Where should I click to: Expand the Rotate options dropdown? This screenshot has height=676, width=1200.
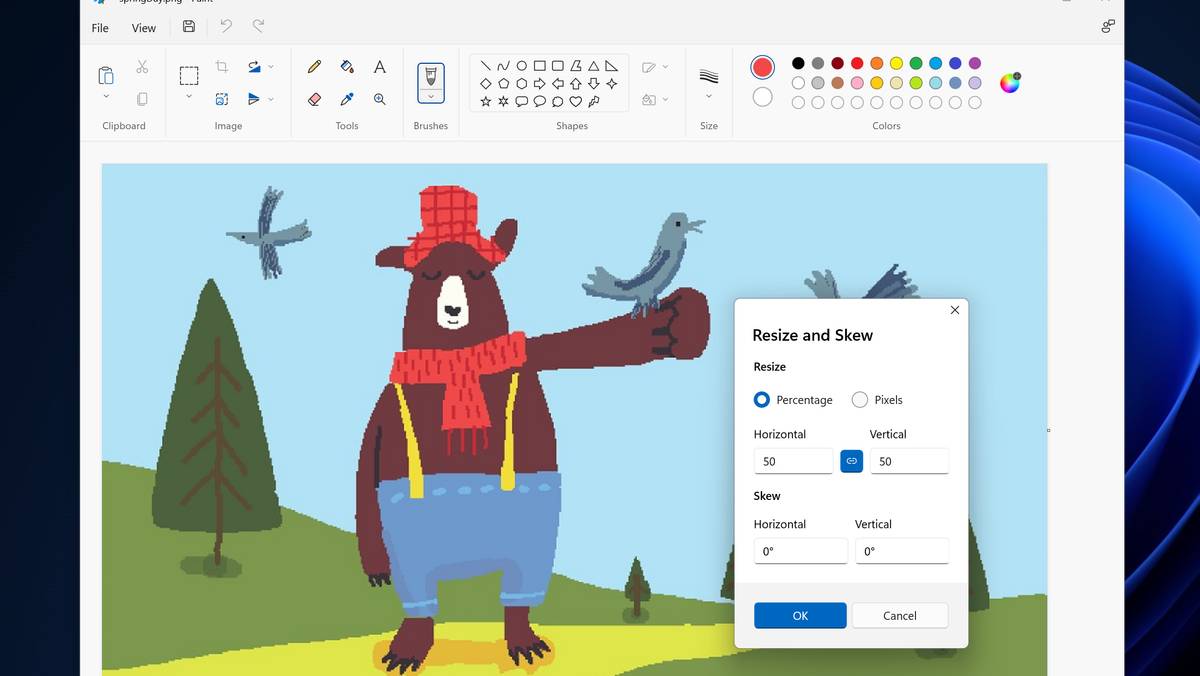pos(271,66)
